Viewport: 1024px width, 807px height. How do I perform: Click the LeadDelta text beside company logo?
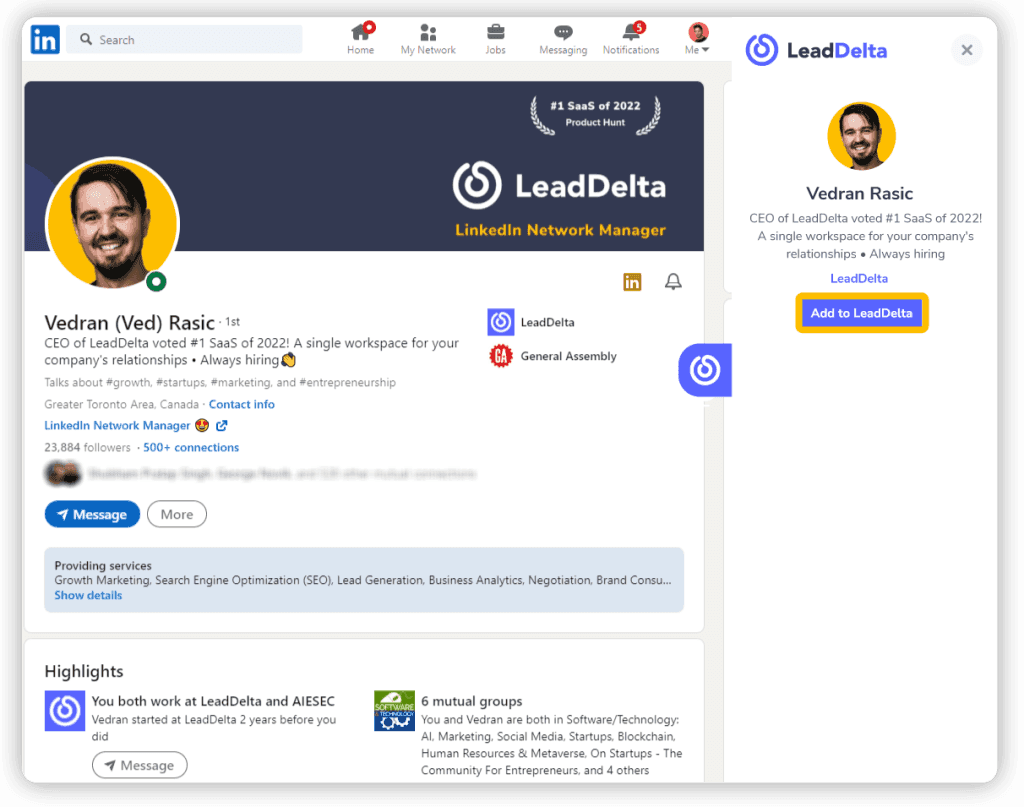pyautogui.click(x=547, y=322)
